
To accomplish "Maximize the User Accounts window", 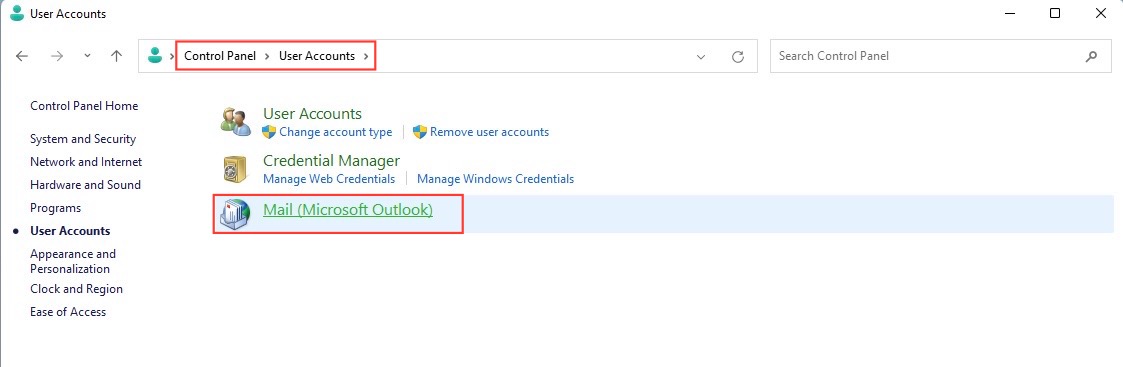I will [1055, 13].
